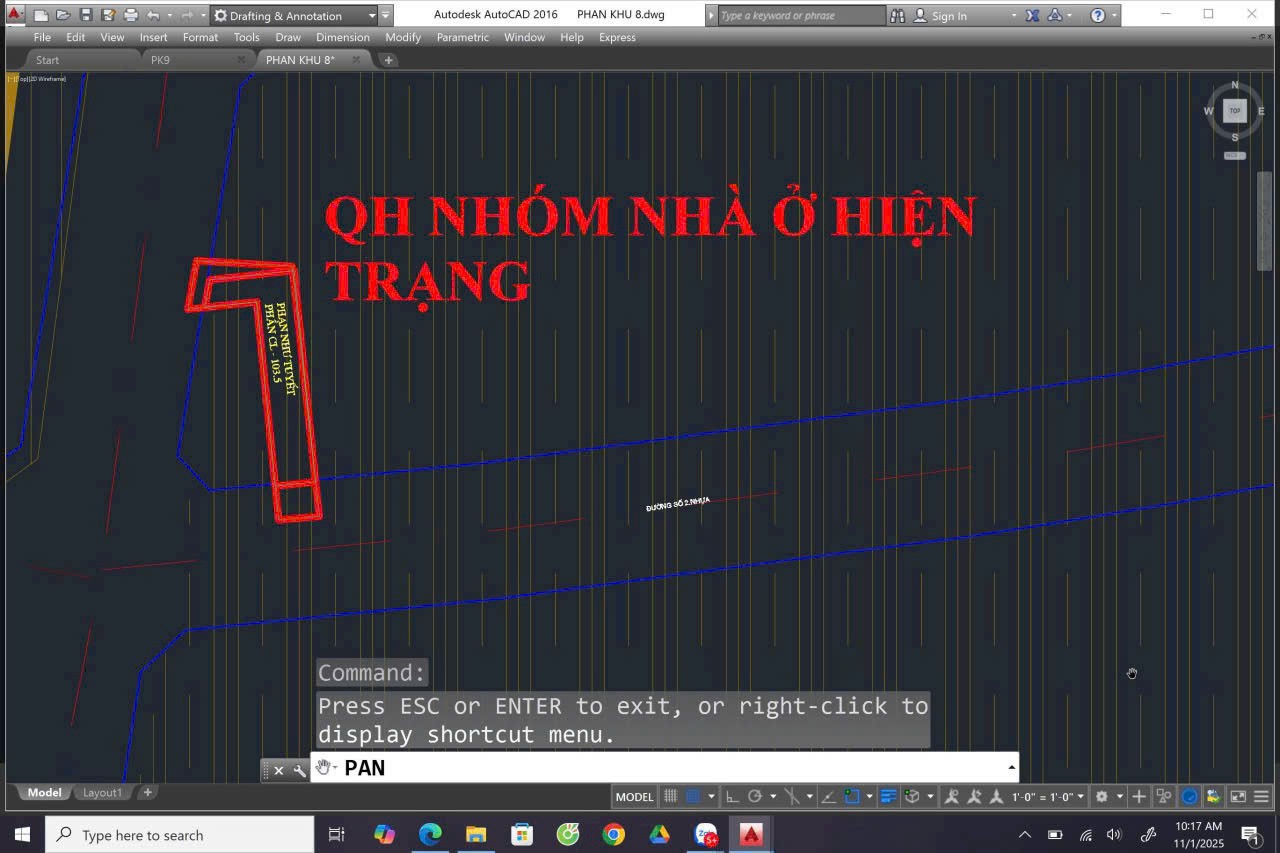Toggle Hardware Acceleration icon in status bar
This screenshot has height=853, width=1280.
[x=1190, y=796]
